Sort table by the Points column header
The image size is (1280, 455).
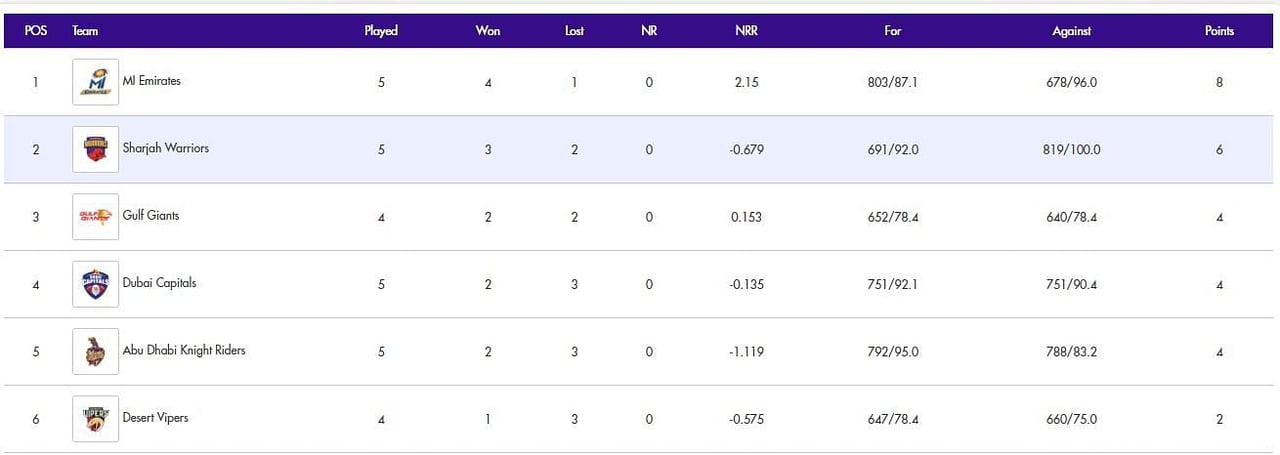[x=1219, y=31]
